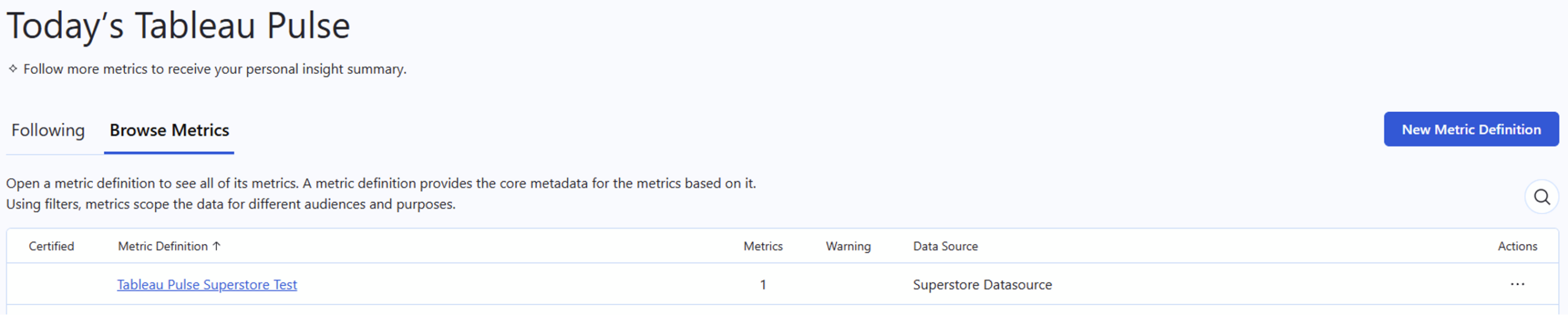This screenshot has height=315, width=1568.
Task: Click the Superstore Datasource cell
Action: (982, 284)
